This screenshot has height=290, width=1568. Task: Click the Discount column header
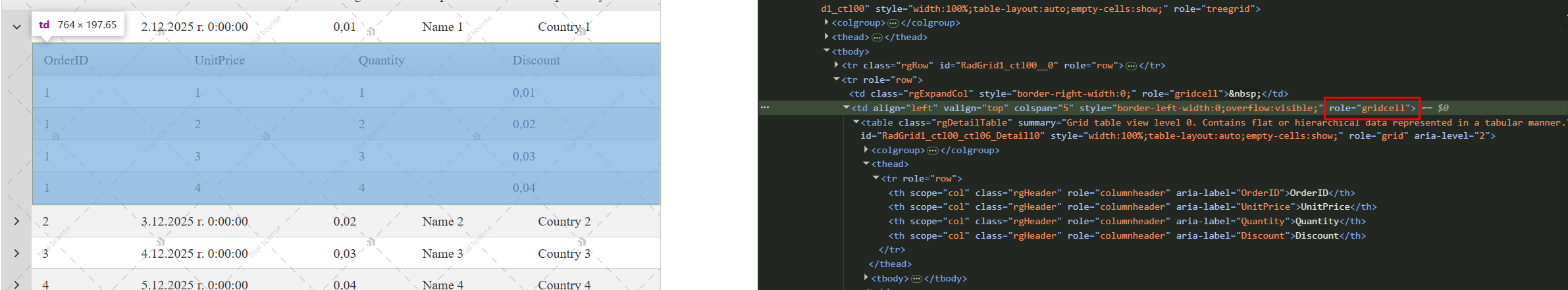[x=536, y=60]
